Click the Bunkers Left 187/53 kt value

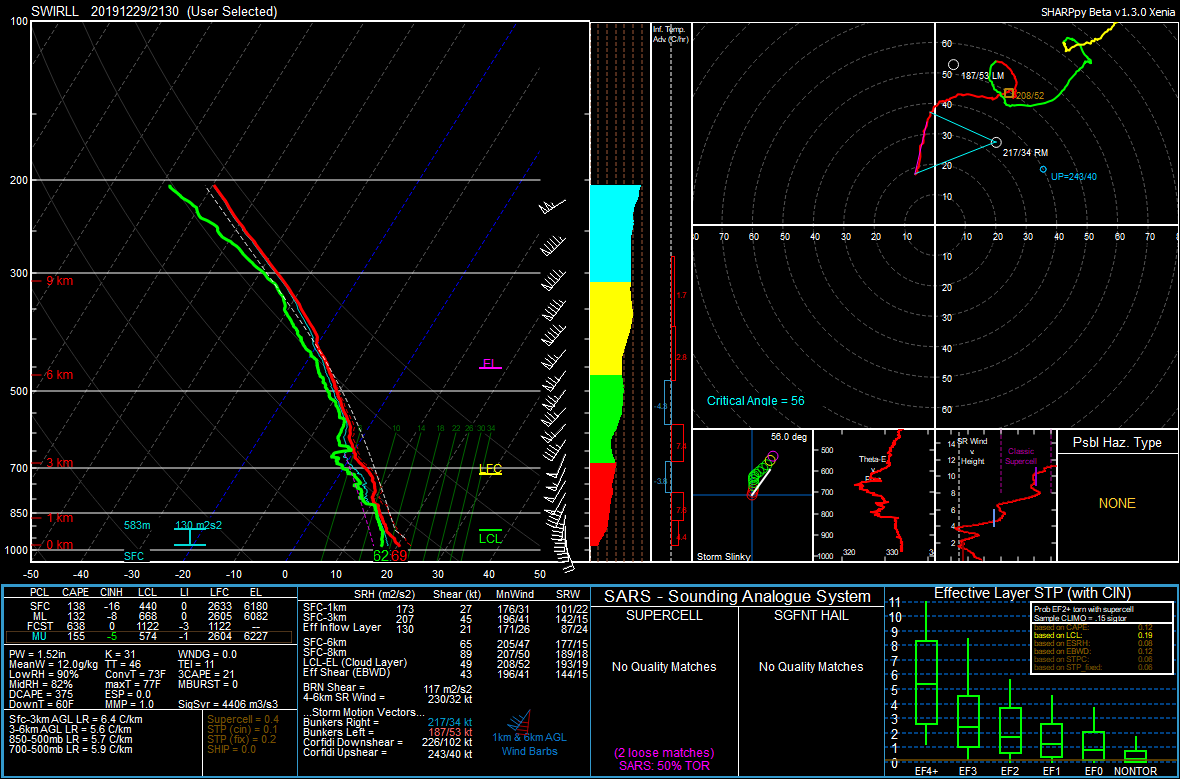coord(451,732)
